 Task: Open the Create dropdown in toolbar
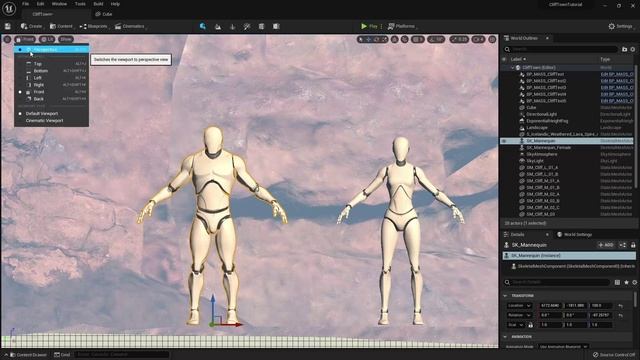tap(32, 26)
